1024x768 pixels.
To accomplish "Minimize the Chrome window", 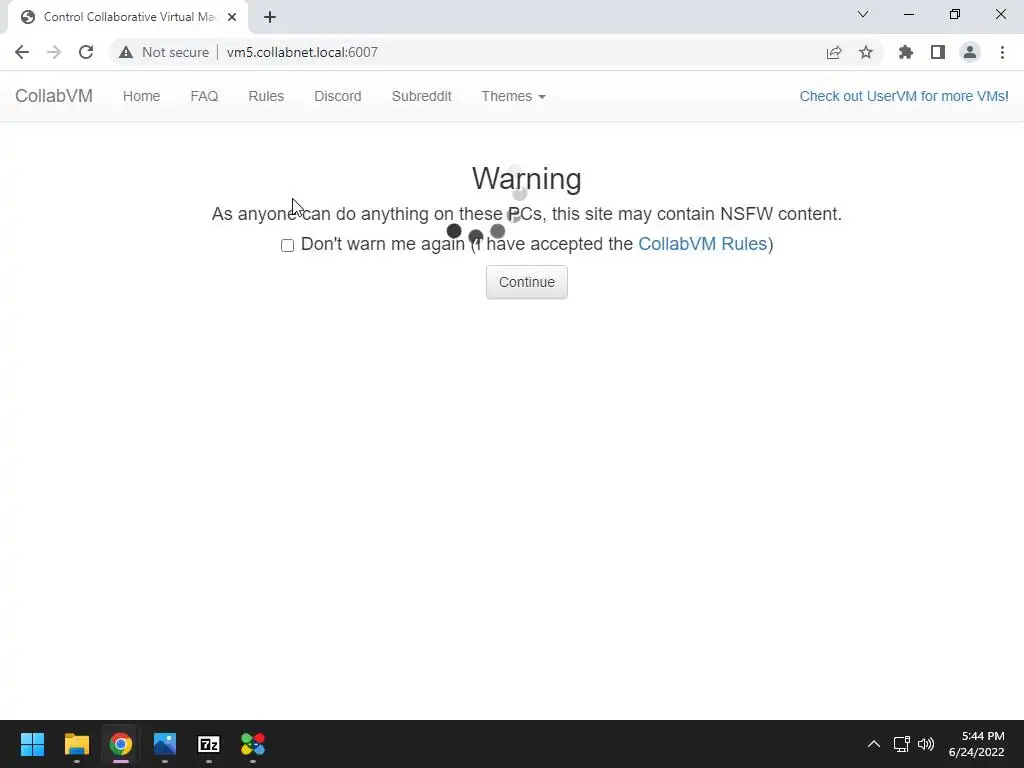I will point(908,14).
